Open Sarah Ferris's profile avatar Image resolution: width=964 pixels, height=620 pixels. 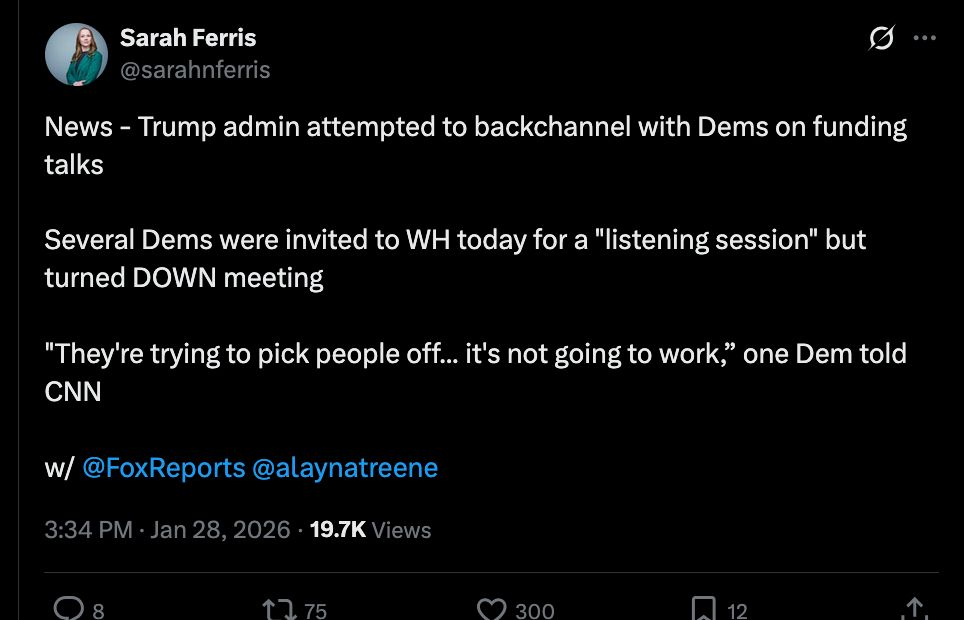pyautogui.click(x=76, y=54)
